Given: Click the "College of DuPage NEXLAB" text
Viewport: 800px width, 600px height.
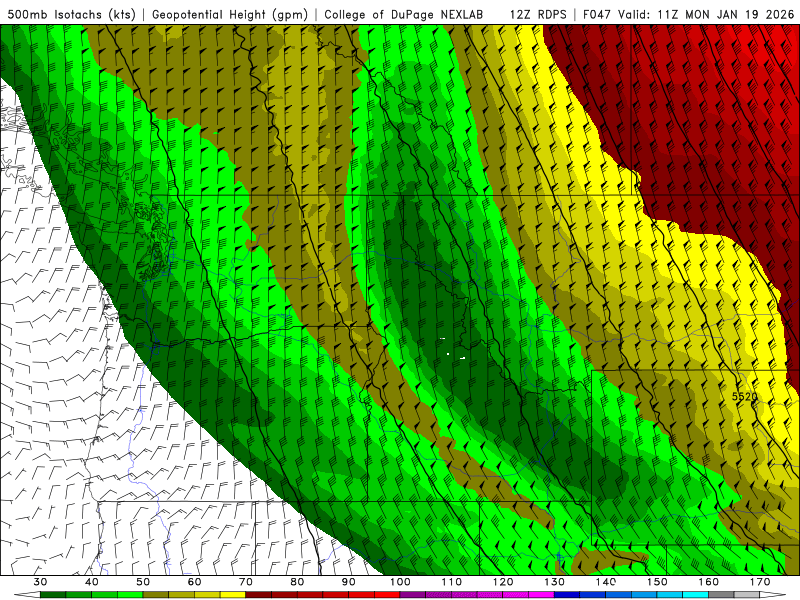Looking at the screenshot, I should point(403,14).
